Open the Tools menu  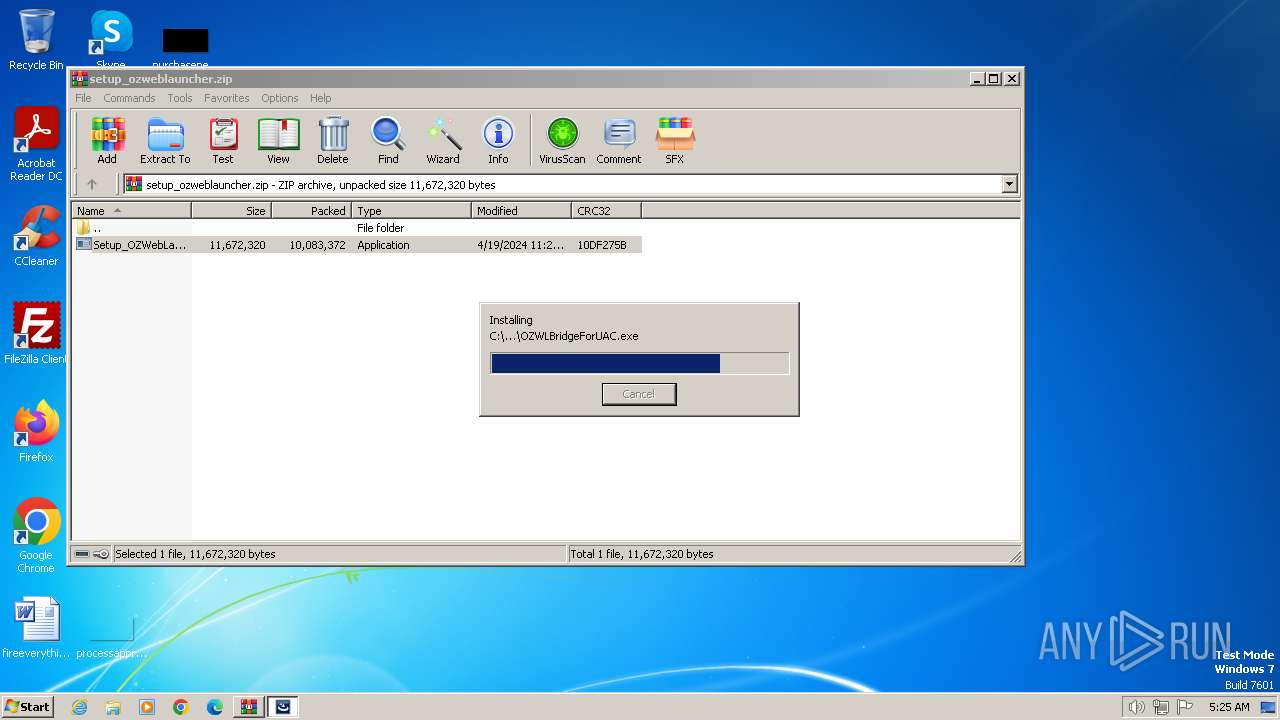click(x=180, y=98)
